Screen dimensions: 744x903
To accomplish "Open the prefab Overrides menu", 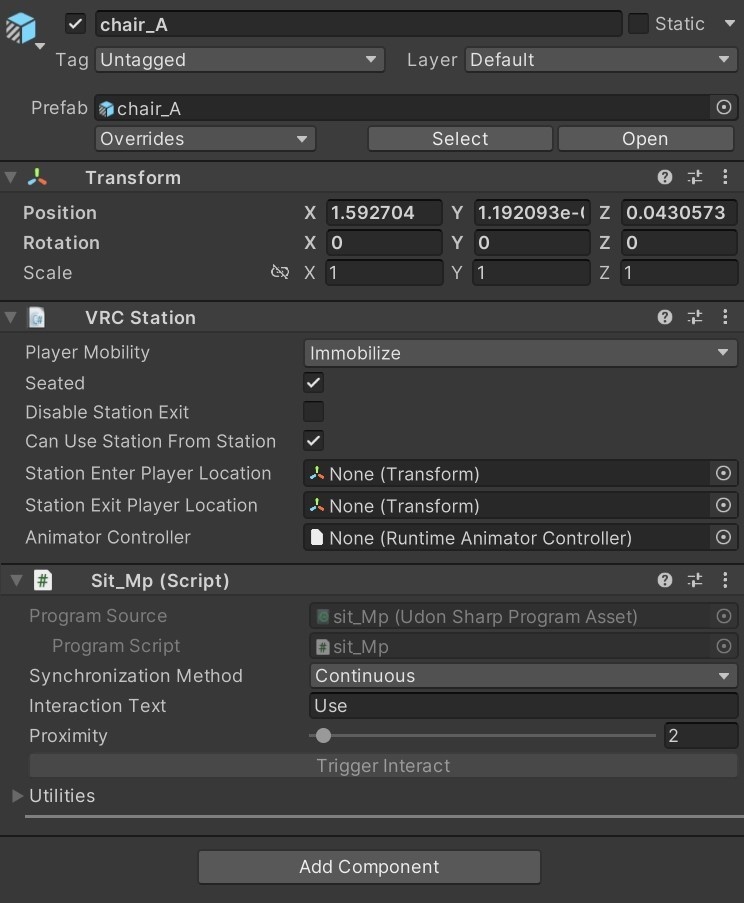I will click(205, 139).
